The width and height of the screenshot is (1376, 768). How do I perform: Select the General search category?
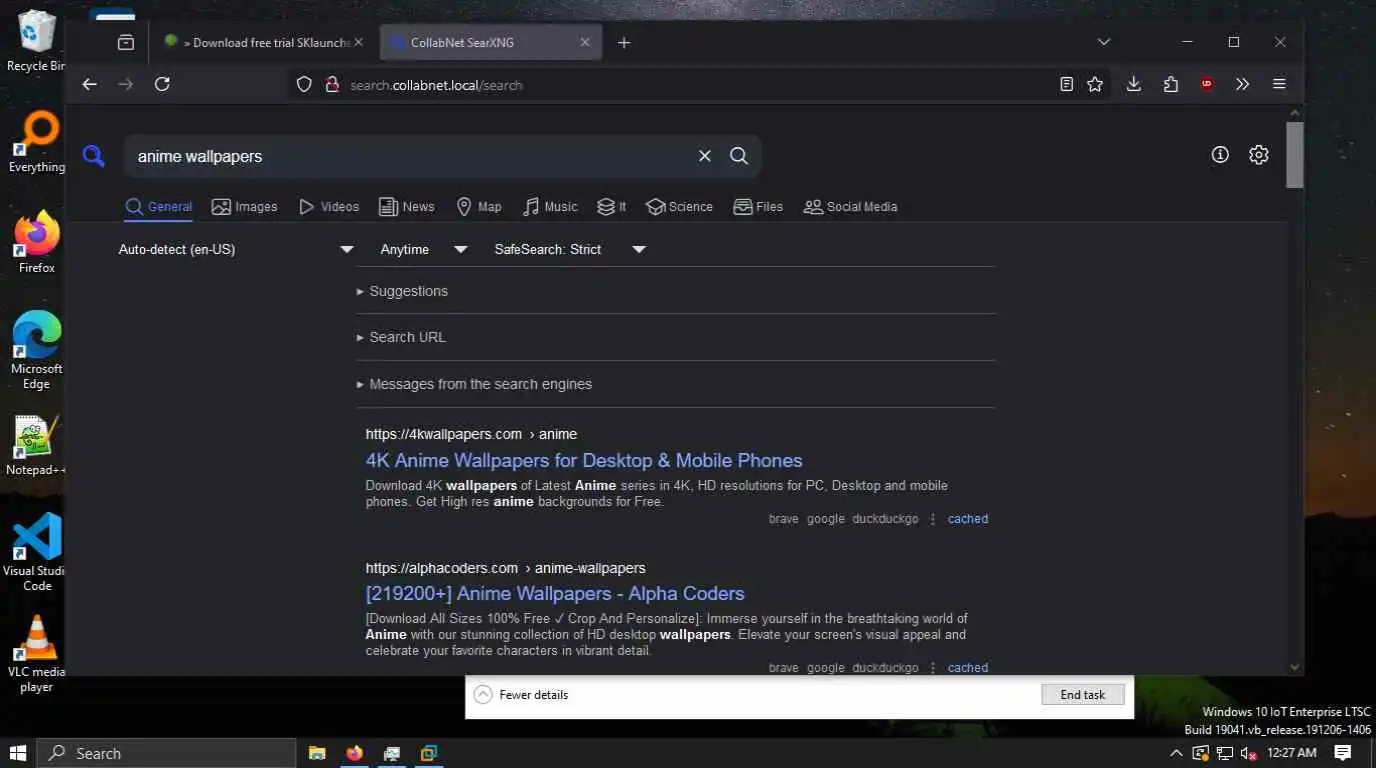(158, 207)
